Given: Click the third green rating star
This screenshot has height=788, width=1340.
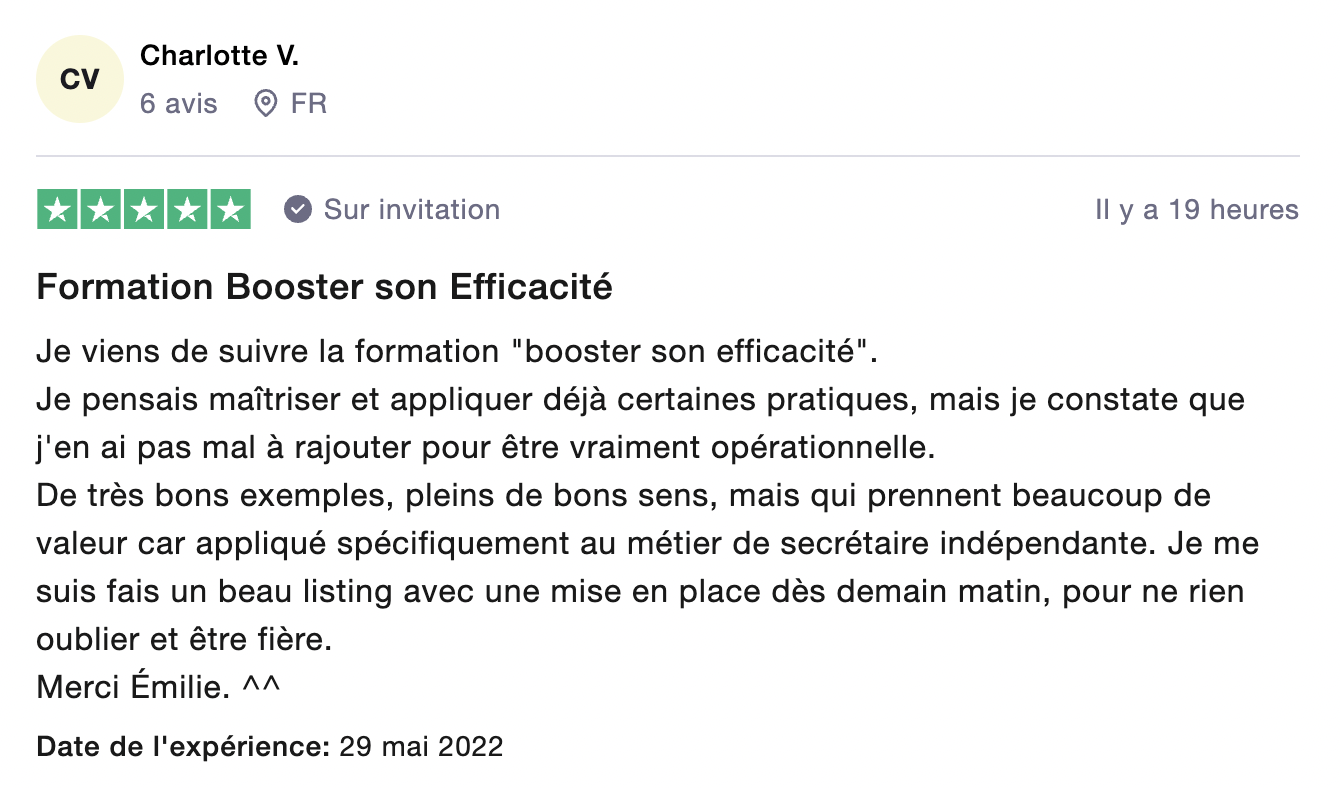Looking at the screenshot, I should tap(144, 210).
